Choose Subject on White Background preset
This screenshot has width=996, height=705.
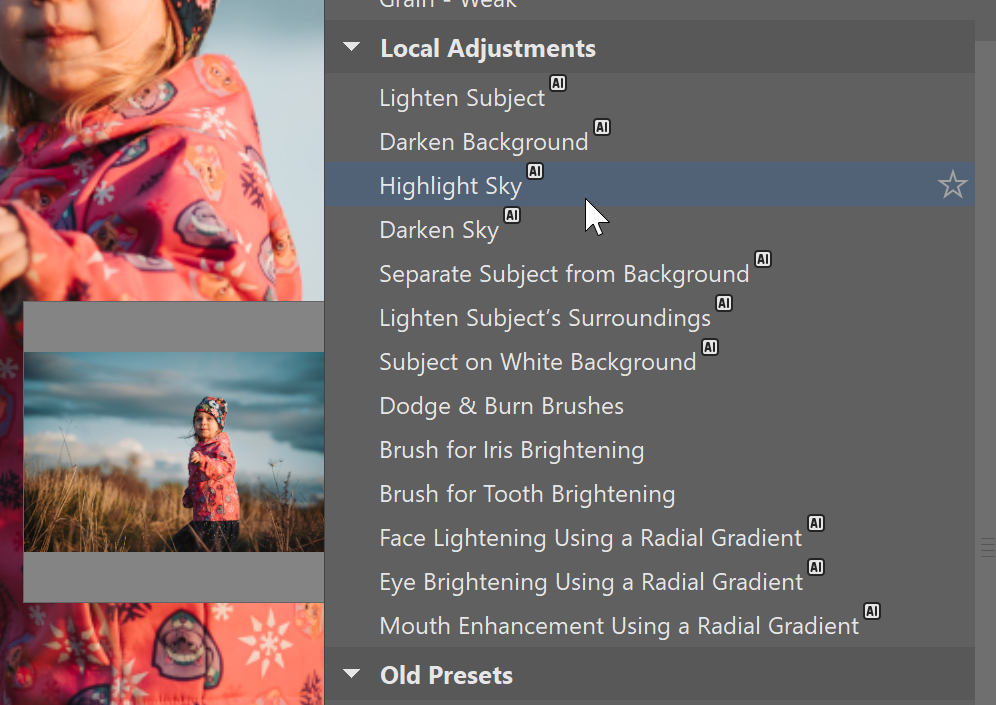pyautogui.click(x=538, y=362)
